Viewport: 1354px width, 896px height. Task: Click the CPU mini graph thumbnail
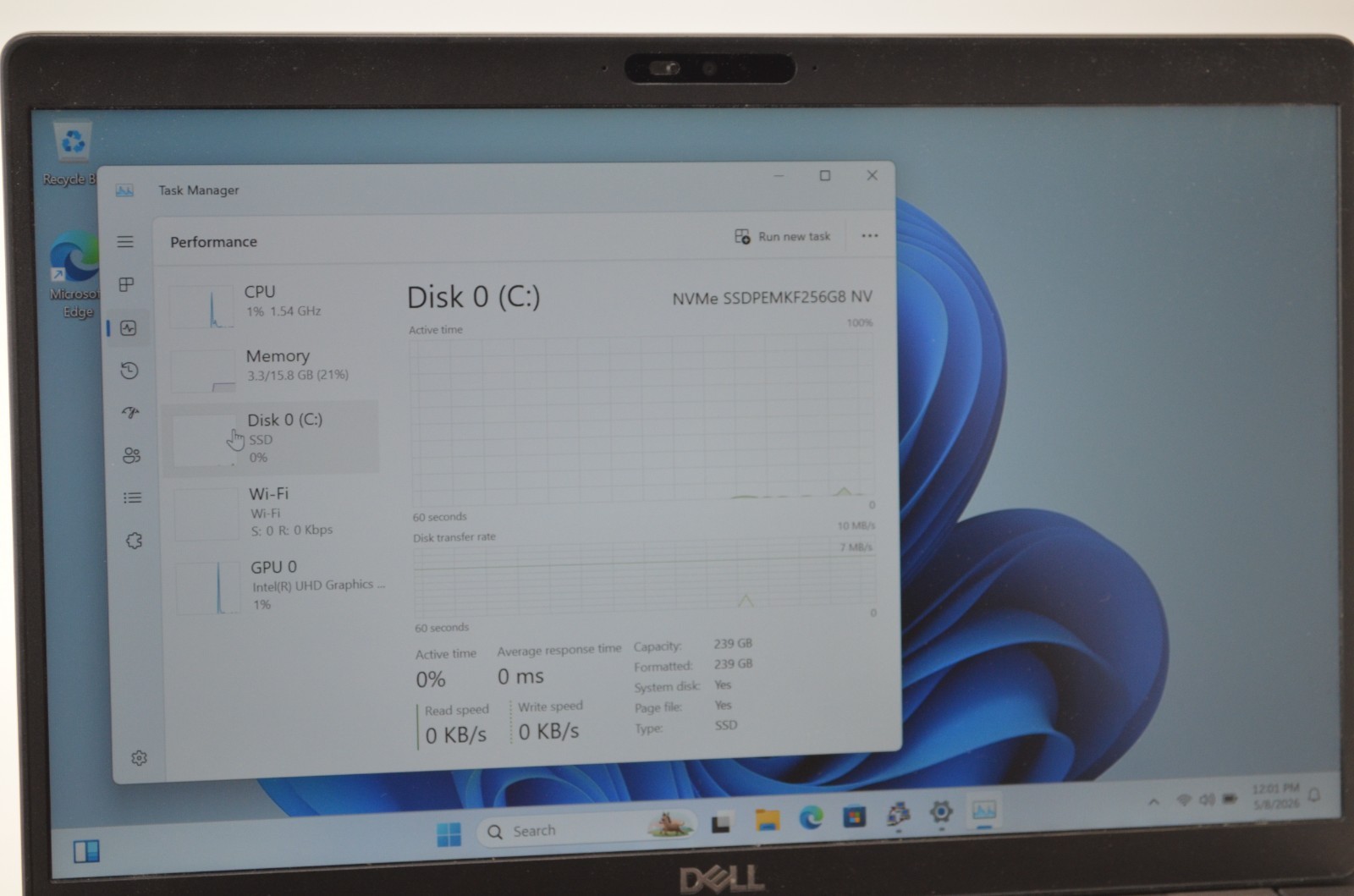201,306
